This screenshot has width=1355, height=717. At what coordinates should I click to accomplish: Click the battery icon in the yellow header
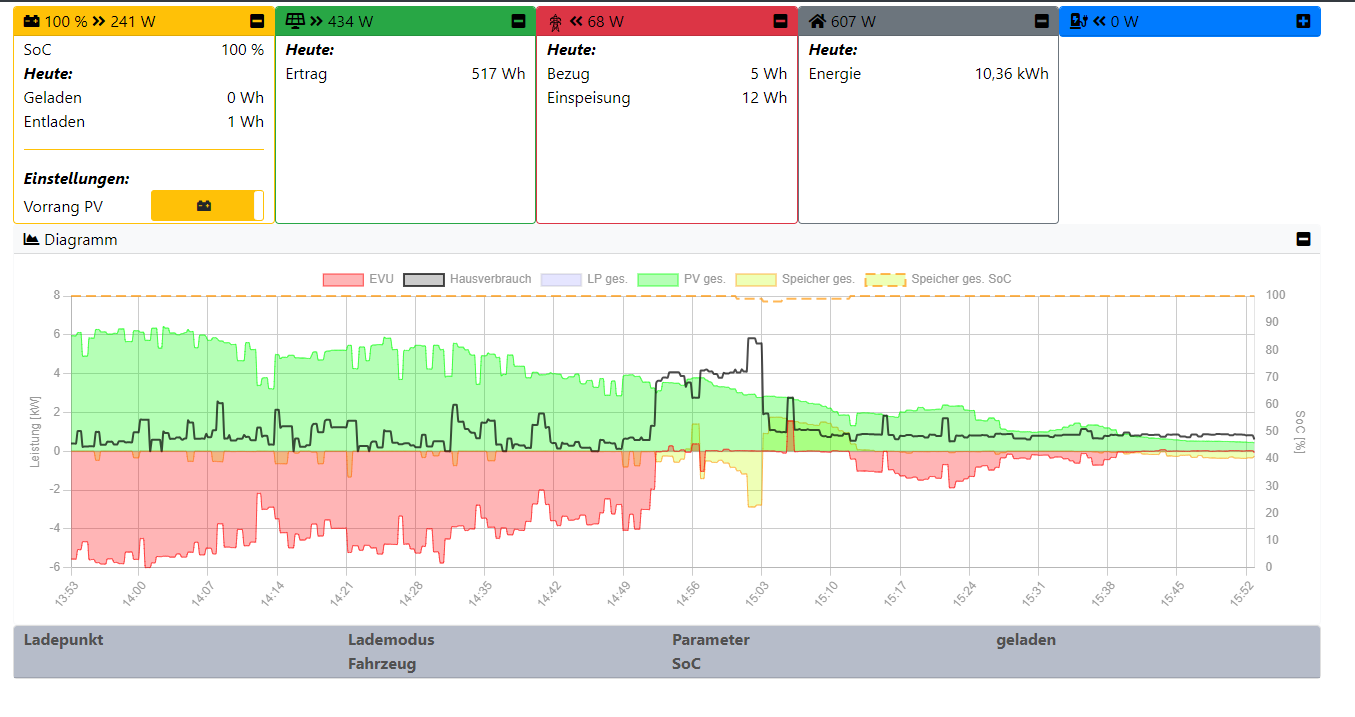point(32,21)
